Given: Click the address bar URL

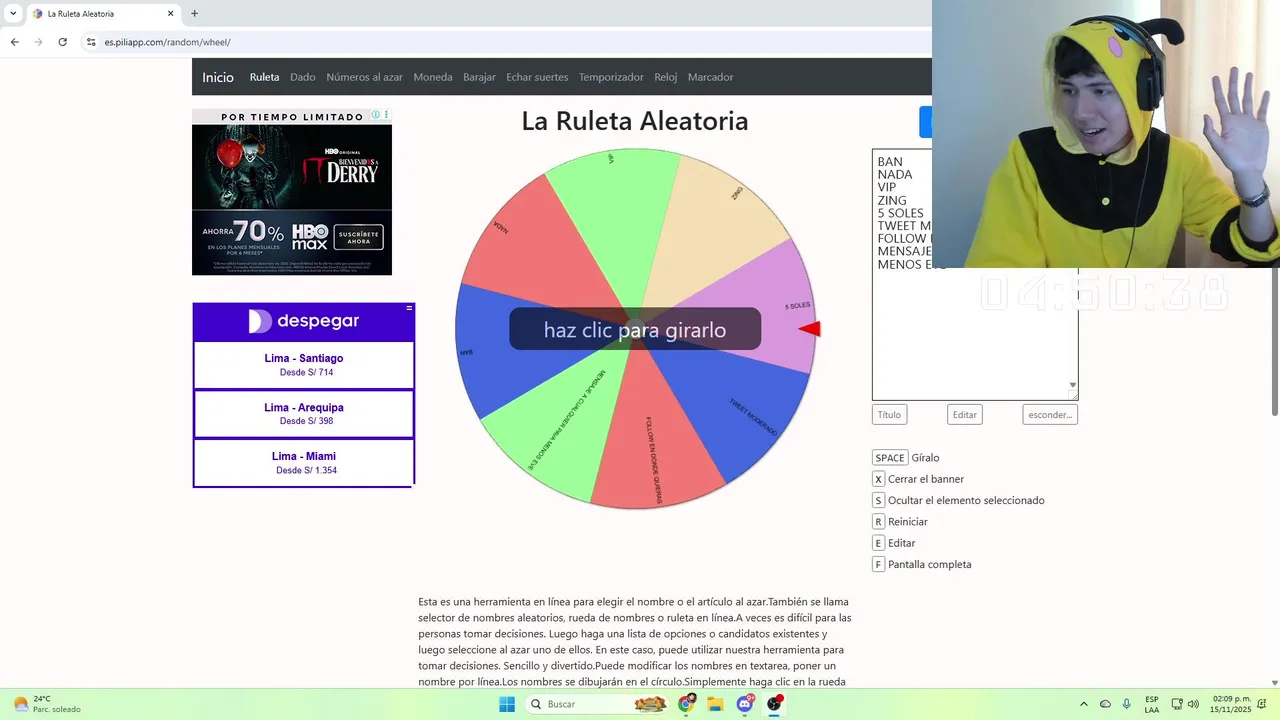Looking at the screenshot, I should 167,42.
